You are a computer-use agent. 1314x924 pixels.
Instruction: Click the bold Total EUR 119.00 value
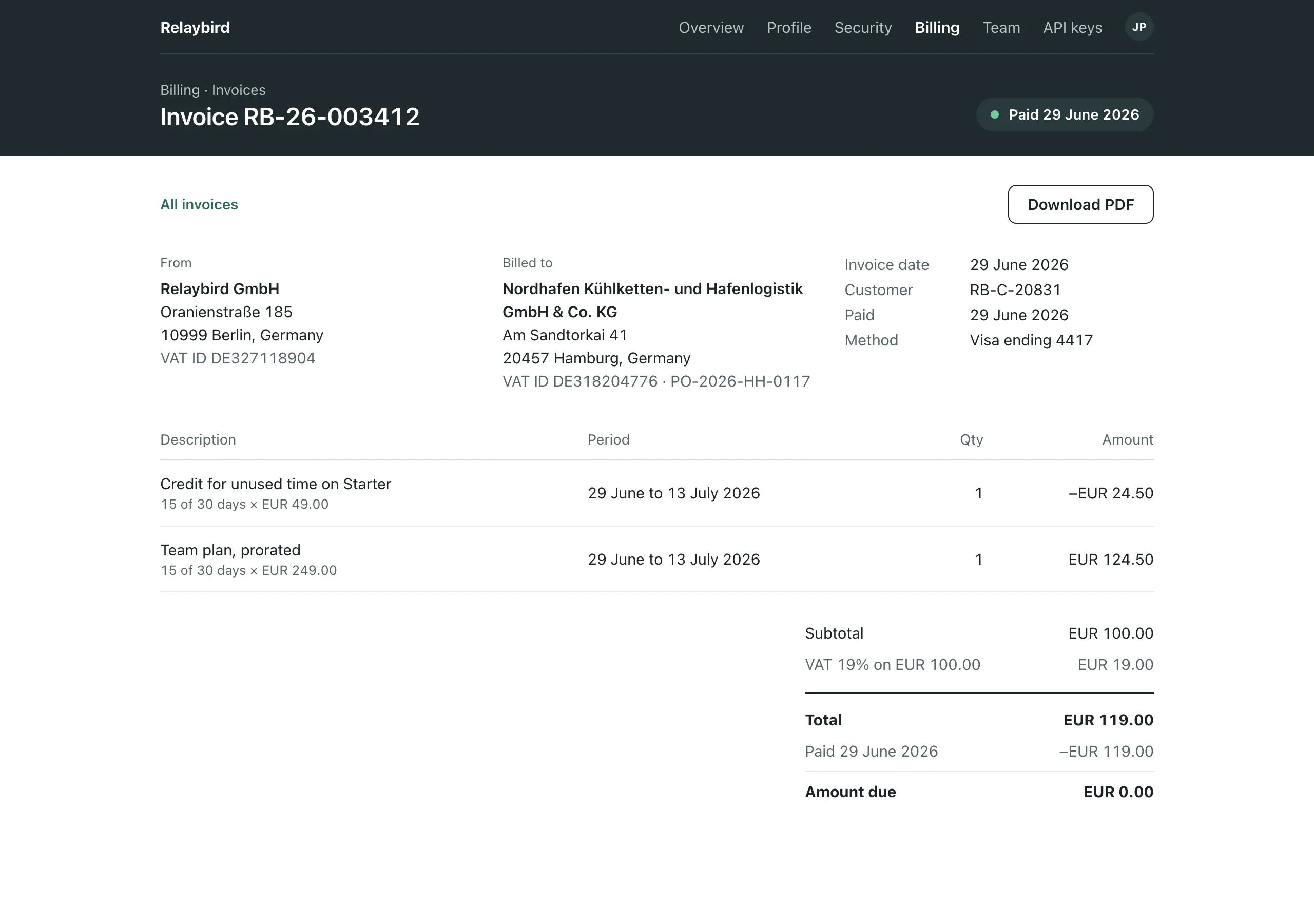pos(1108,720)
